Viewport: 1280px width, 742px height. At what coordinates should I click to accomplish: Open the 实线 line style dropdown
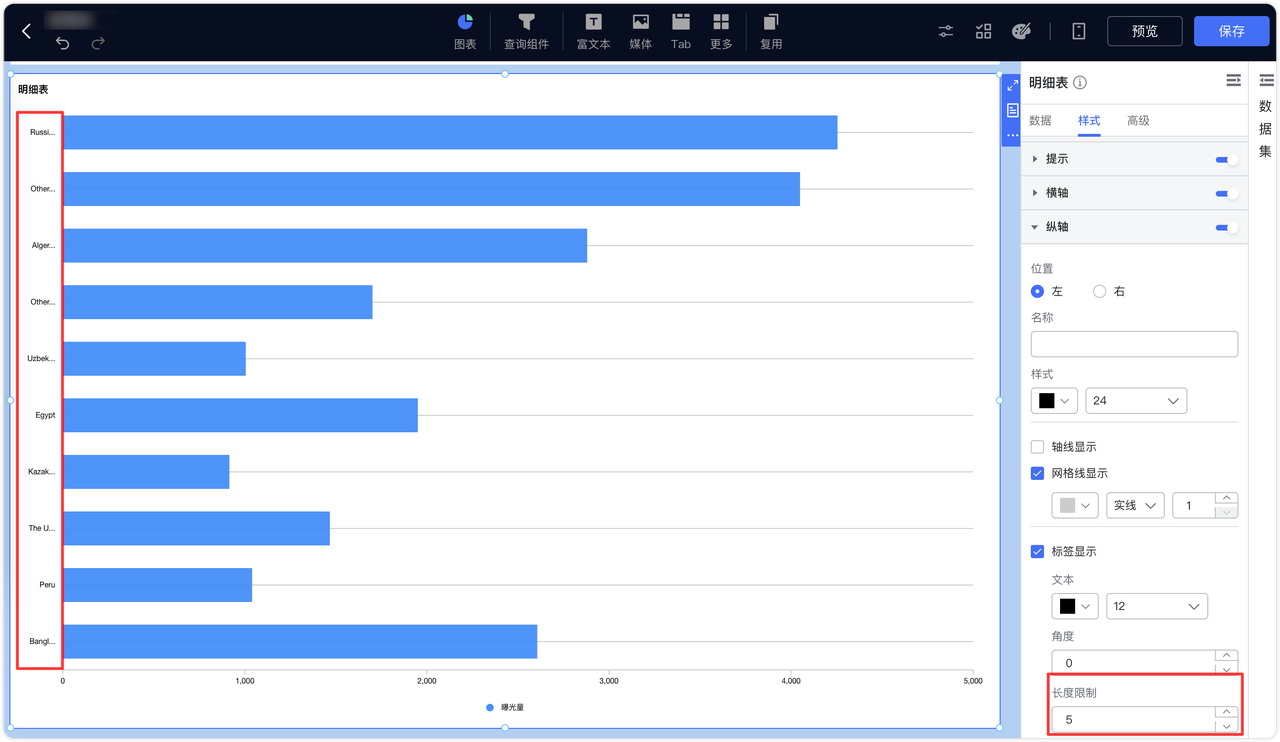click(x=1135, y=505)
